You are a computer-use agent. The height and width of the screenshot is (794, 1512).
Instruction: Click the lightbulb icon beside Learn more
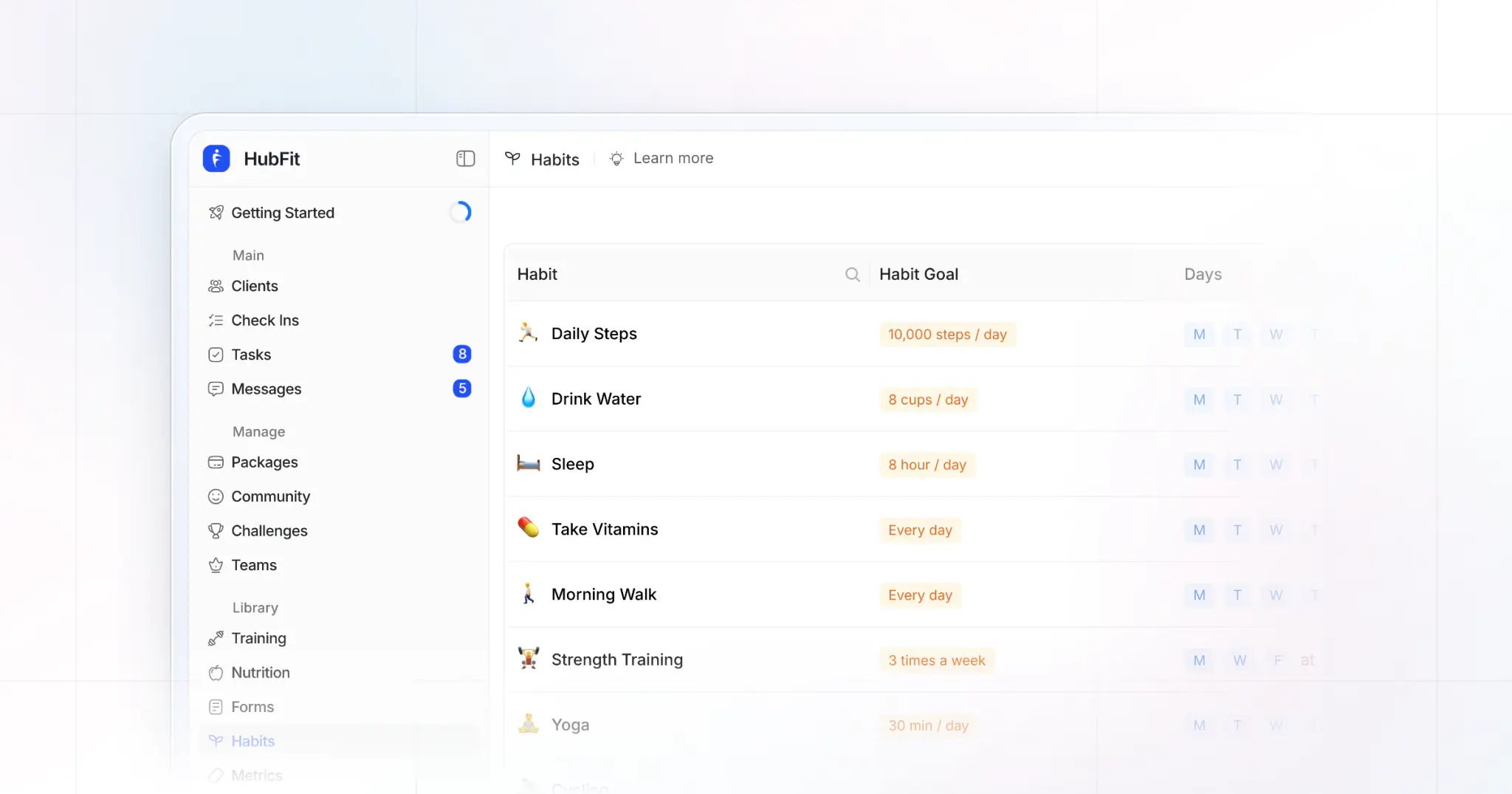tap(616, 158)
